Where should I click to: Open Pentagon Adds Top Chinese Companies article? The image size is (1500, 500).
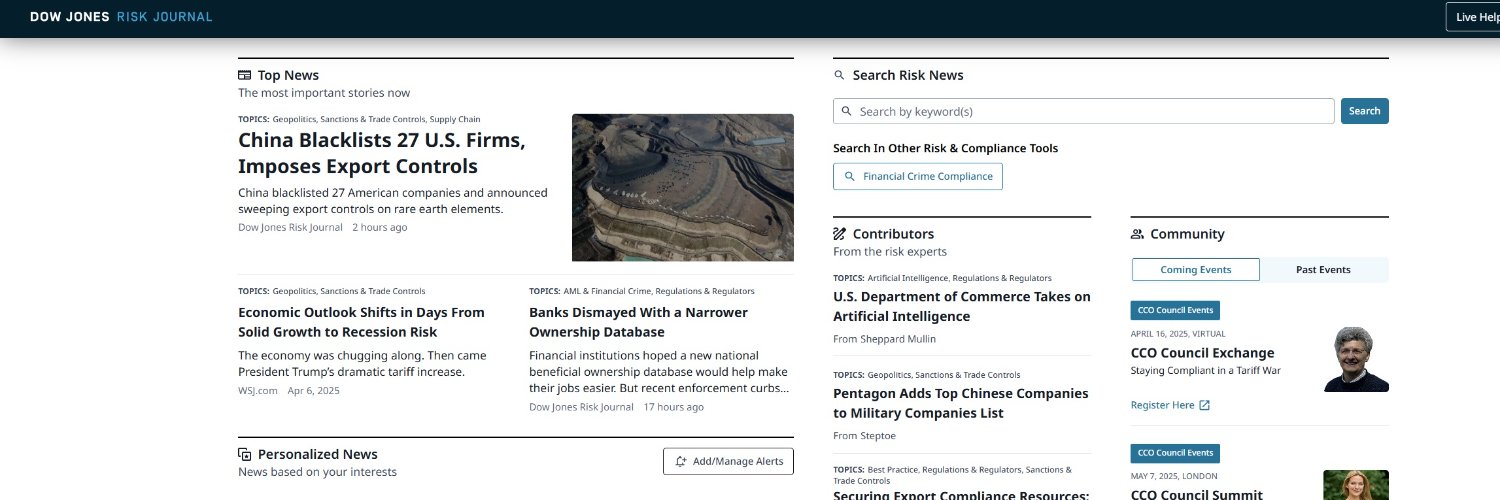point(960,403)
